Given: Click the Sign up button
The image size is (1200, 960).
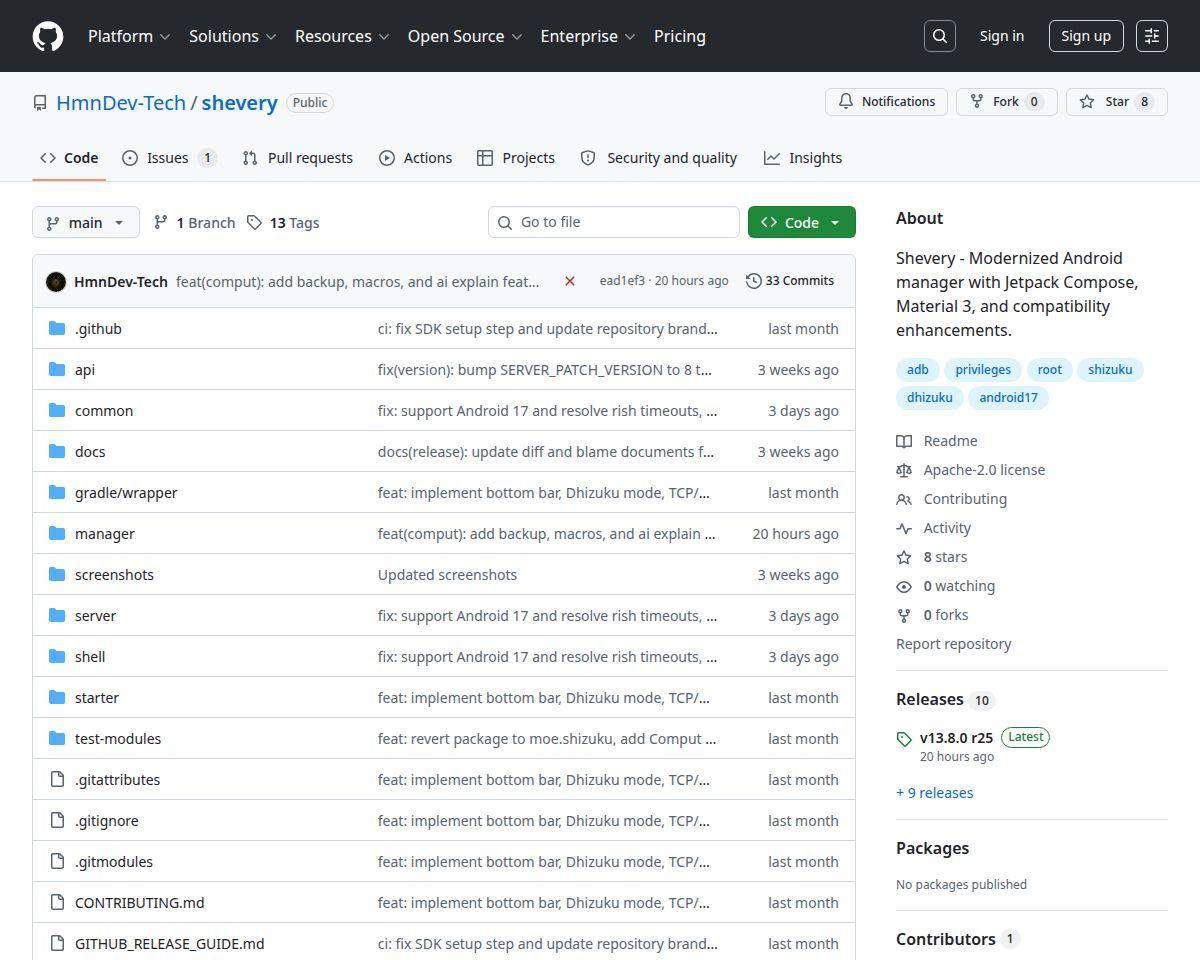Looking at the screenshot, I should coord(1086,36).
